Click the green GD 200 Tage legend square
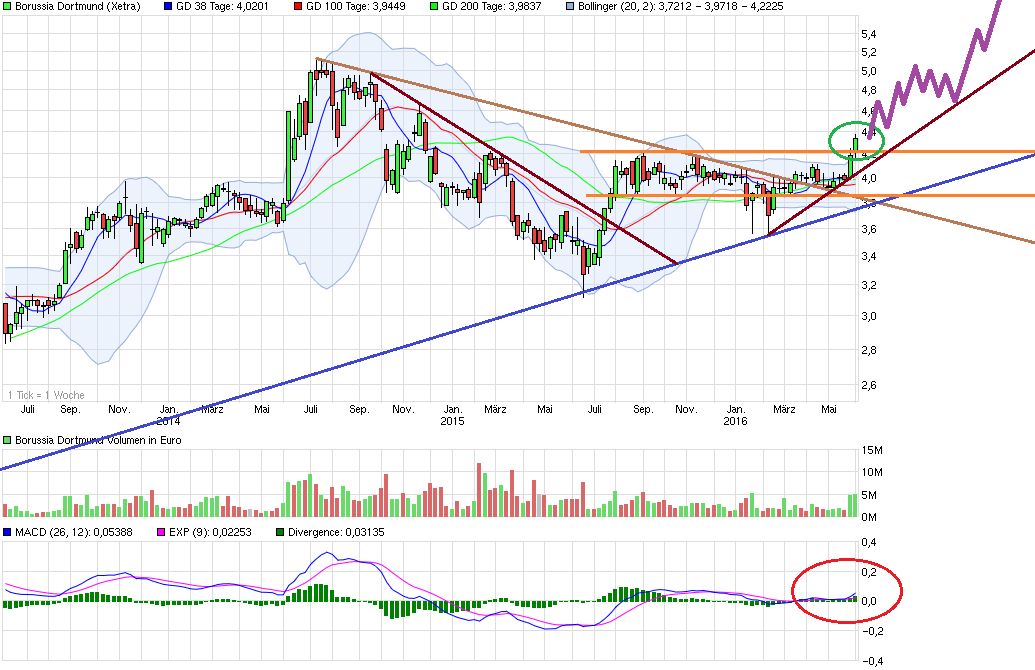1035x670 pixels. [434, 7]
